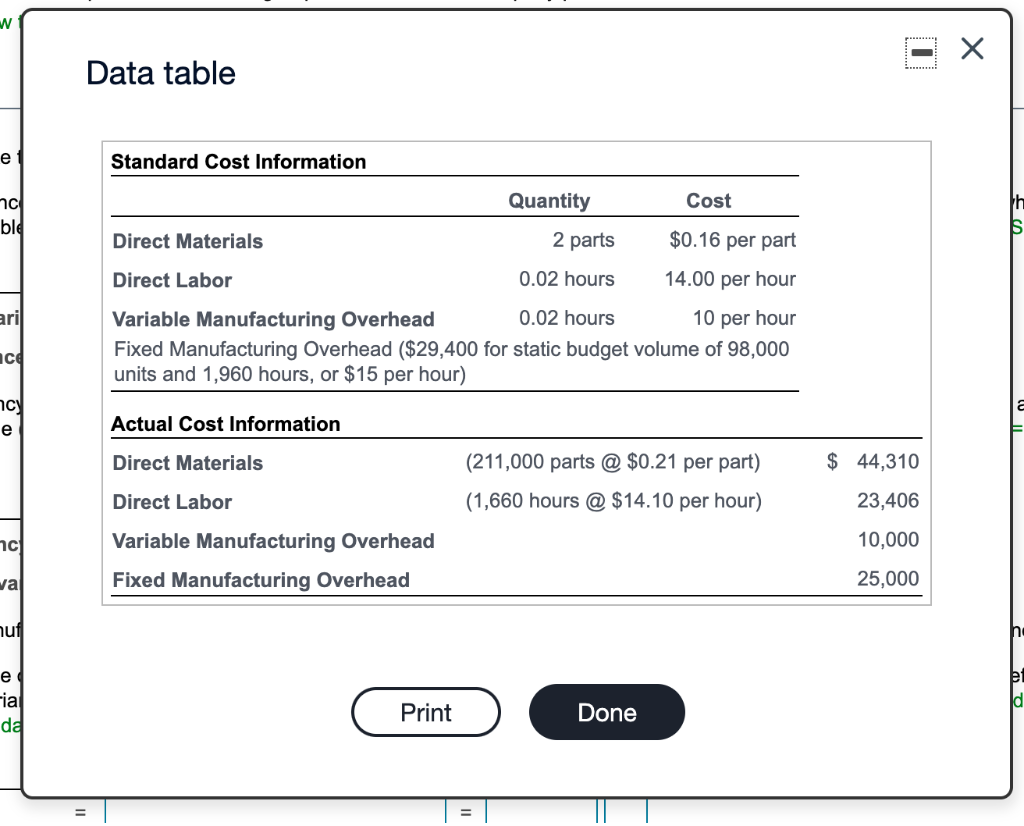This screenshot has width=1024, height=826.
Task: Click the Print button
Action: (x=426, y=712)
